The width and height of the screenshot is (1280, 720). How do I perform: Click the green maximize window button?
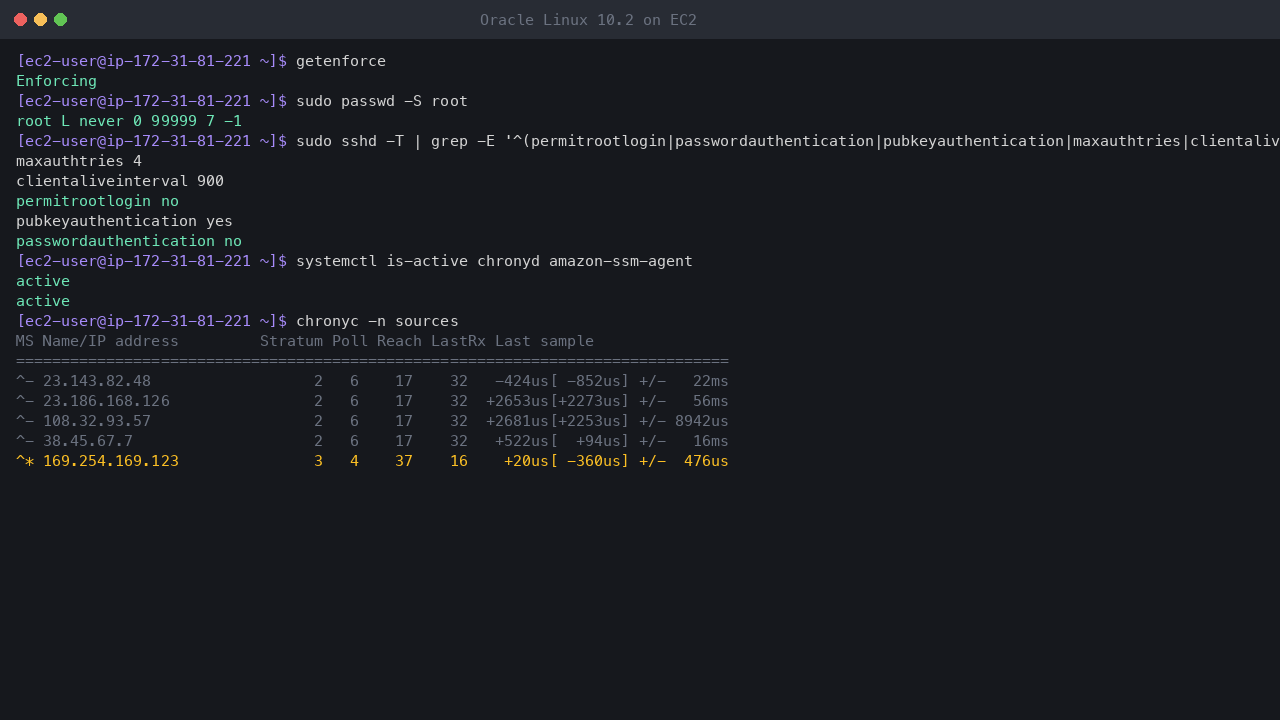tap(60, 20)
